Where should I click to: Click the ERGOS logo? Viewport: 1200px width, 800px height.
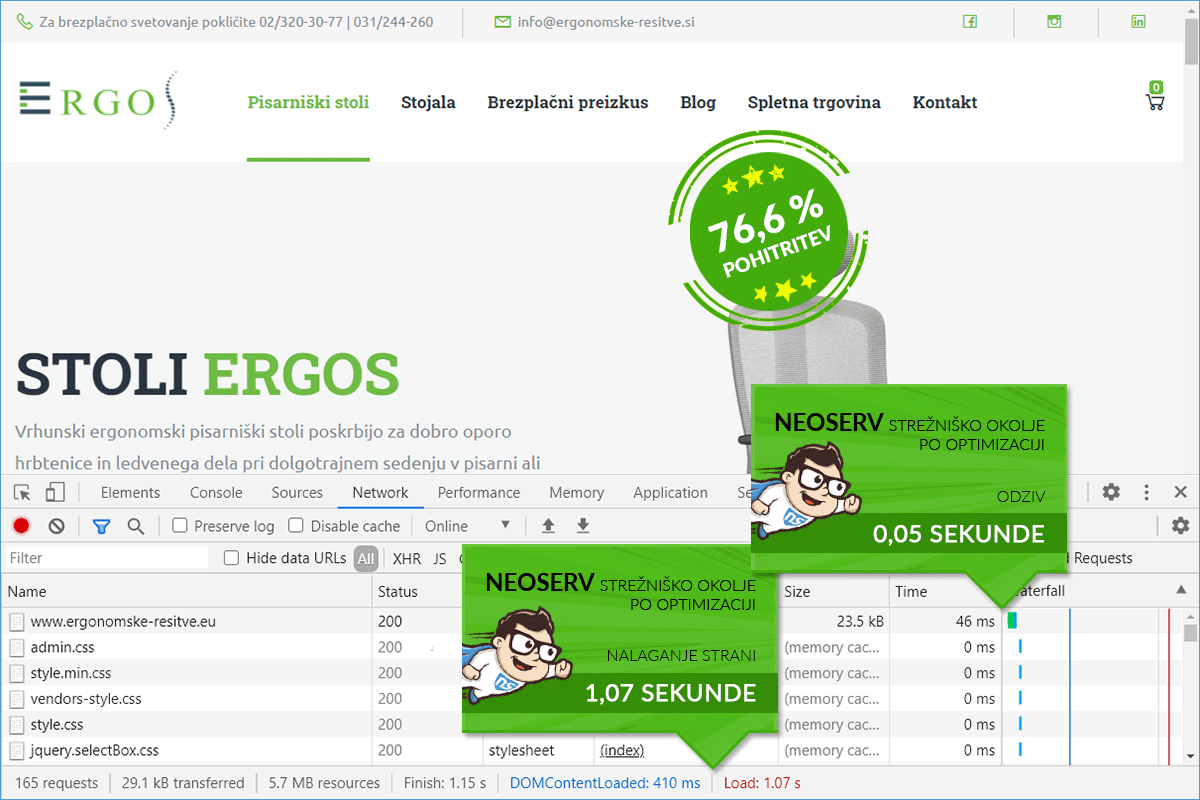click(x=97, y=100)
